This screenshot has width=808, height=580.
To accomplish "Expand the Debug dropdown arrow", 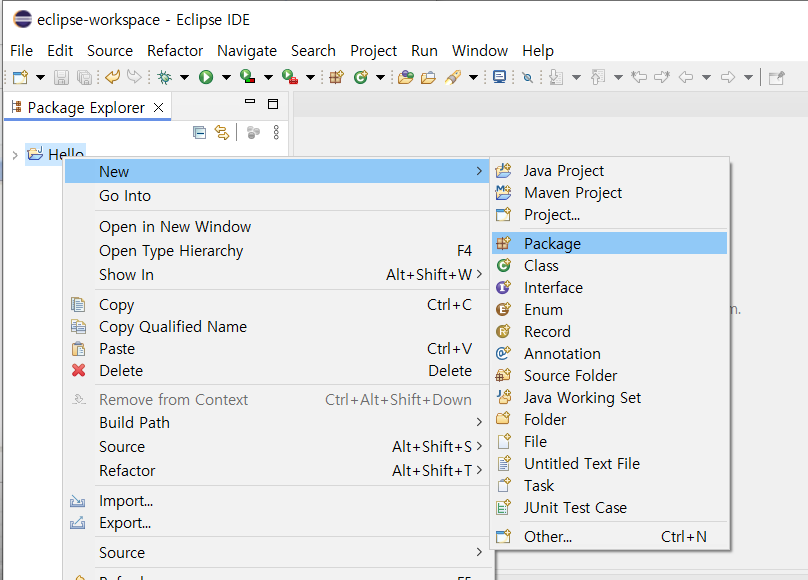I will [x=184, y=78].
